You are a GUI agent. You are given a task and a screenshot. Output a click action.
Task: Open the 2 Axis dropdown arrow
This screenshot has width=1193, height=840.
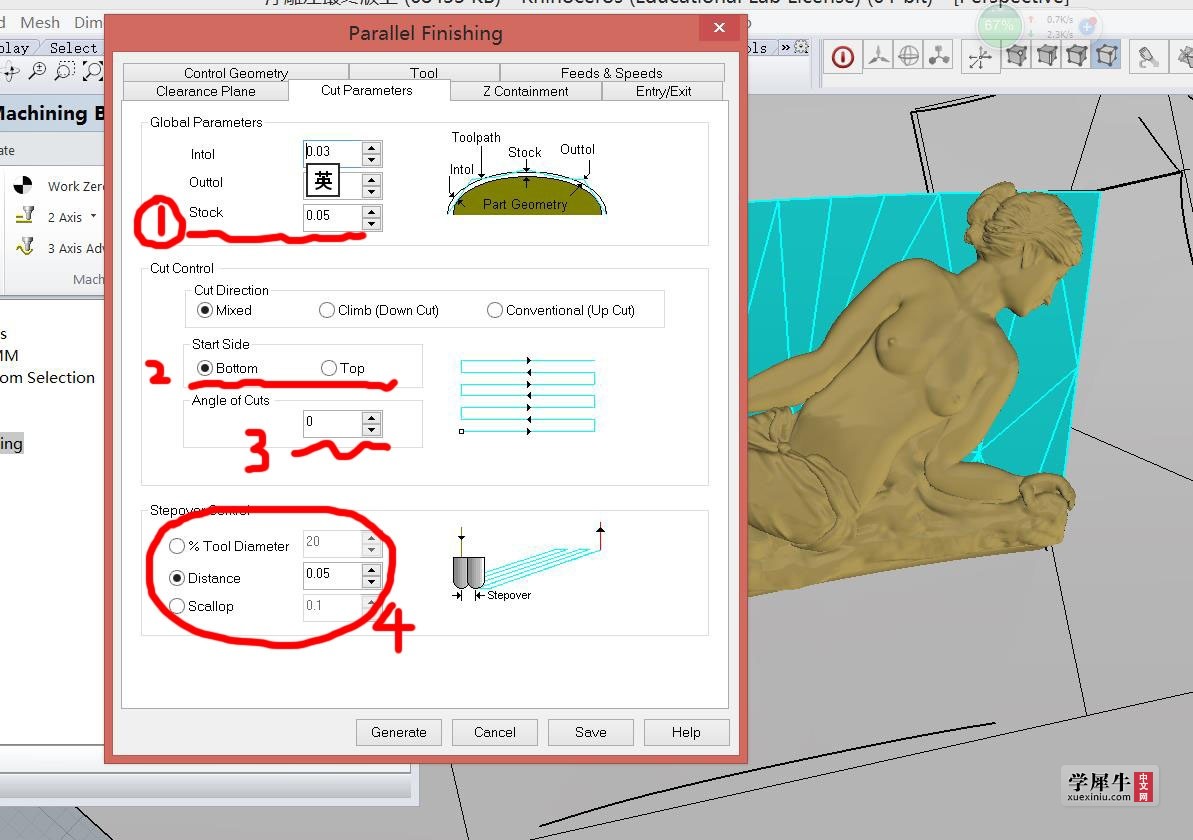[x=94, y=216]
